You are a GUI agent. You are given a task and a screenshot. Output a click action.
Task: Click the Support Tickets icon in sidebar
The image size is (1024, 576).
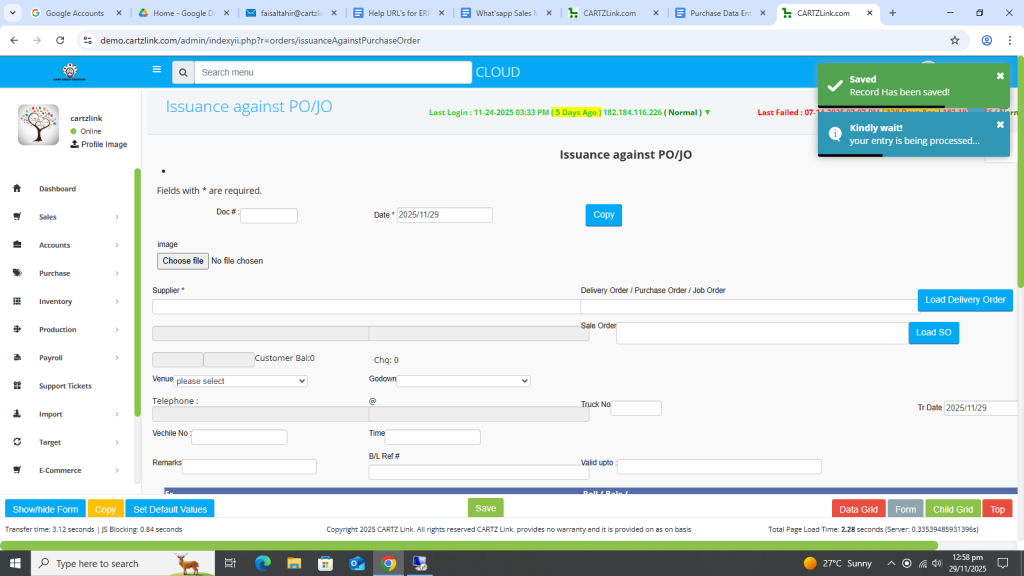(x=17, y=386)
